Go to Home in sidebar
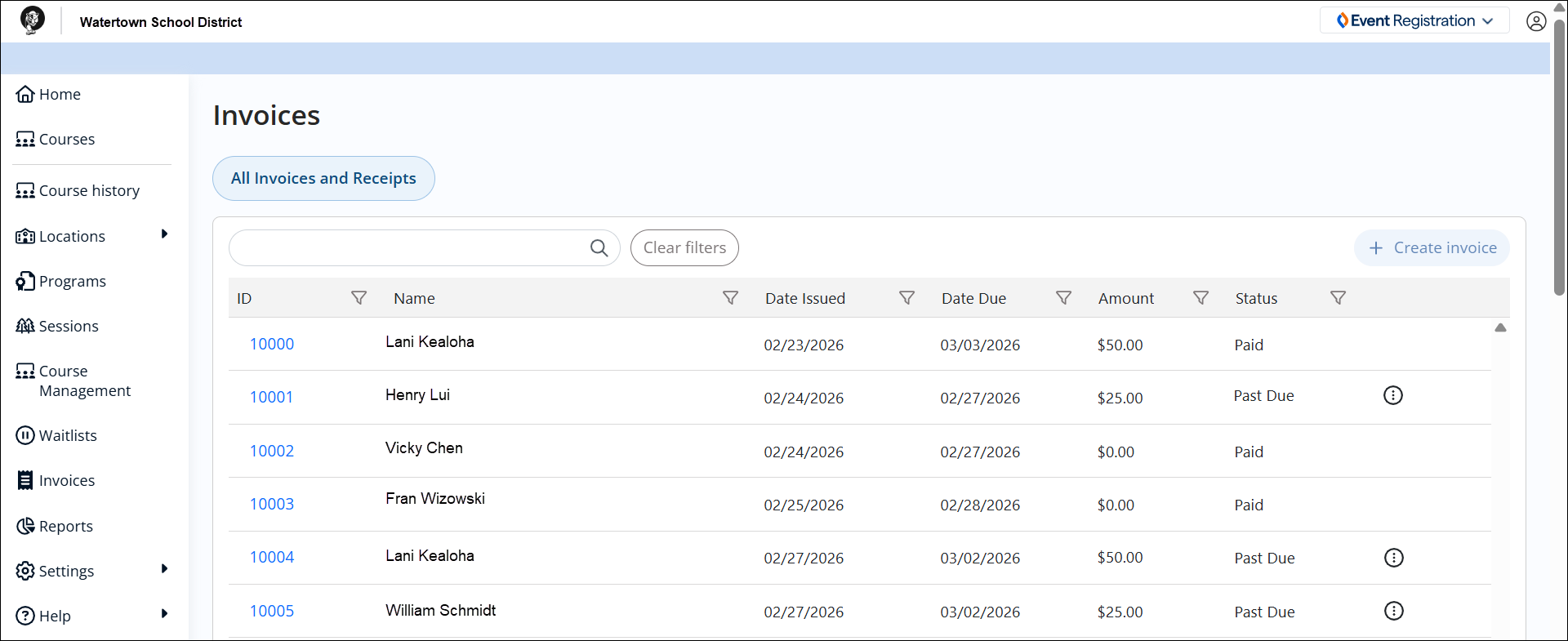Image resolution: width=1568 pixels, height=641 pixels. 48,95
